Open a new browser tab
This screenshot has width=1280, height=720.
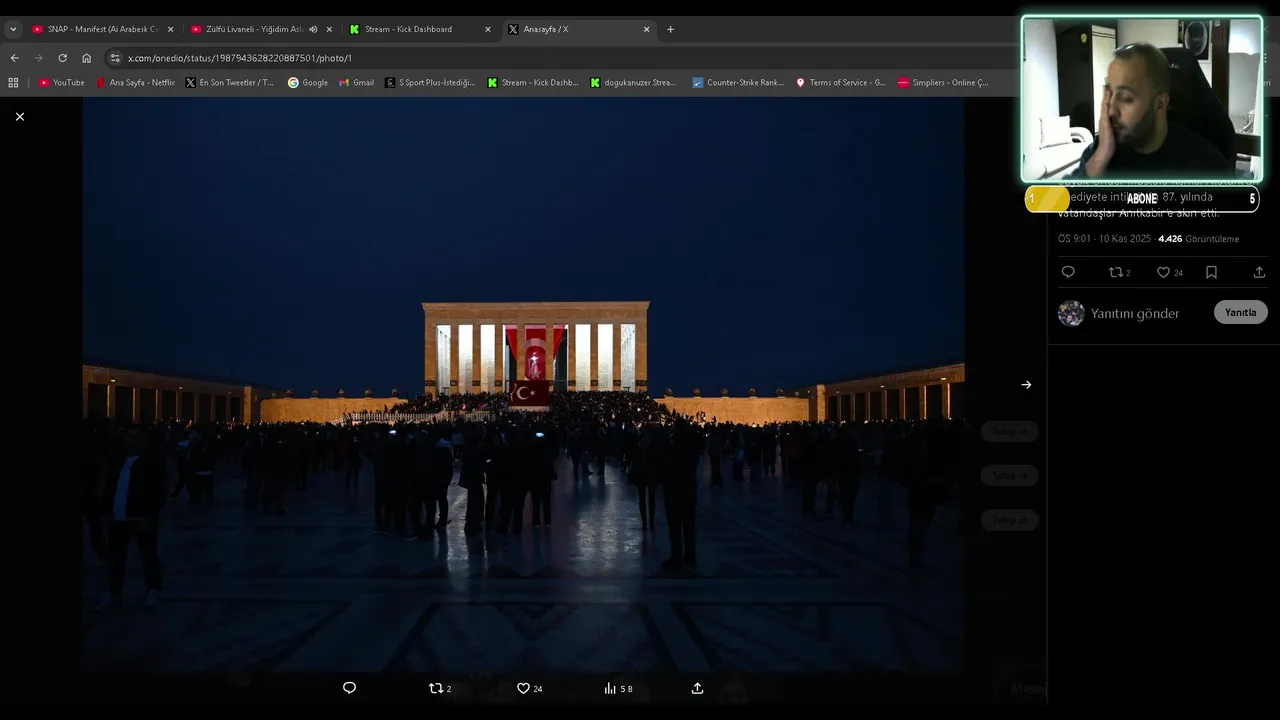670,29
